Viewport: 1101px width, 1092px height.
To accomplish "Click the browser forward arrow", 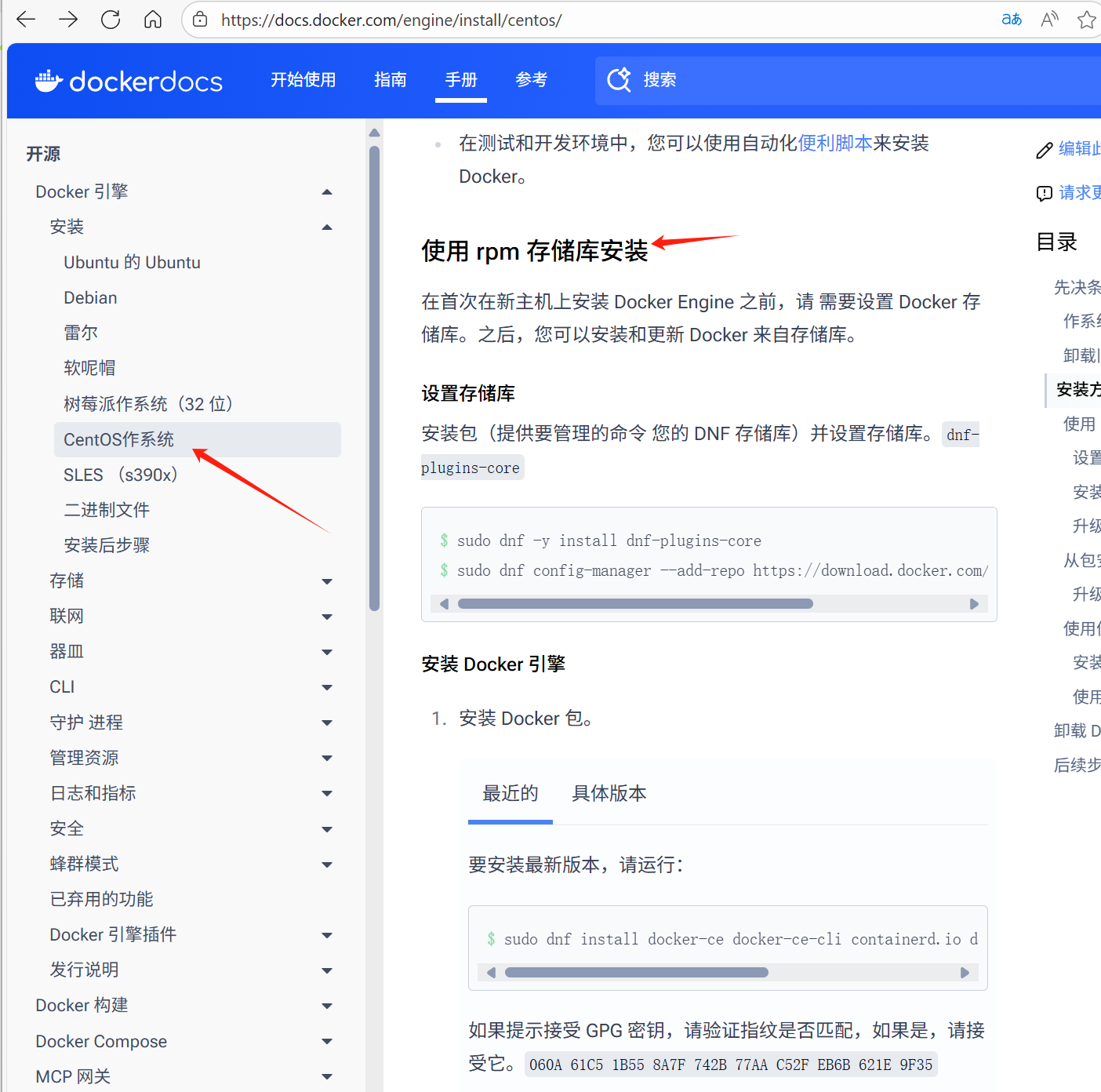I will [x=68, y=20].
